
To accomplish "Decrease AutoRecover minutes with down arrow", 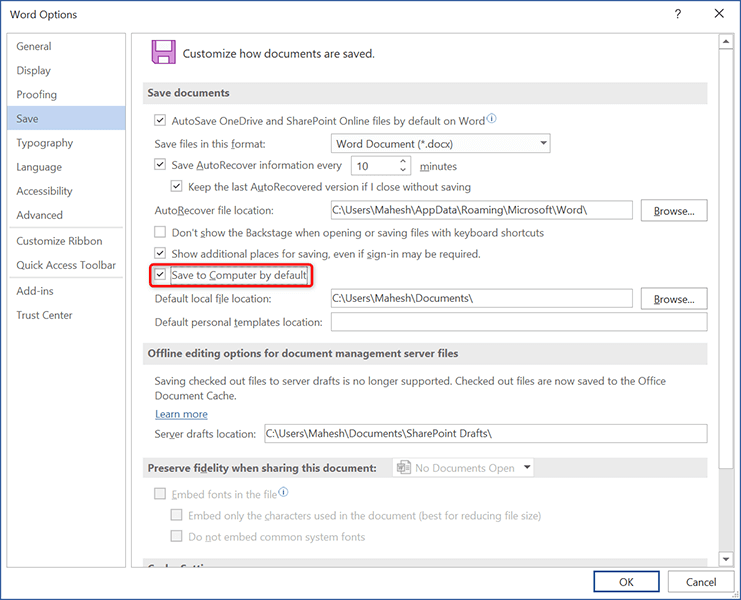I will pyautogui.click(x=404, y=171).
